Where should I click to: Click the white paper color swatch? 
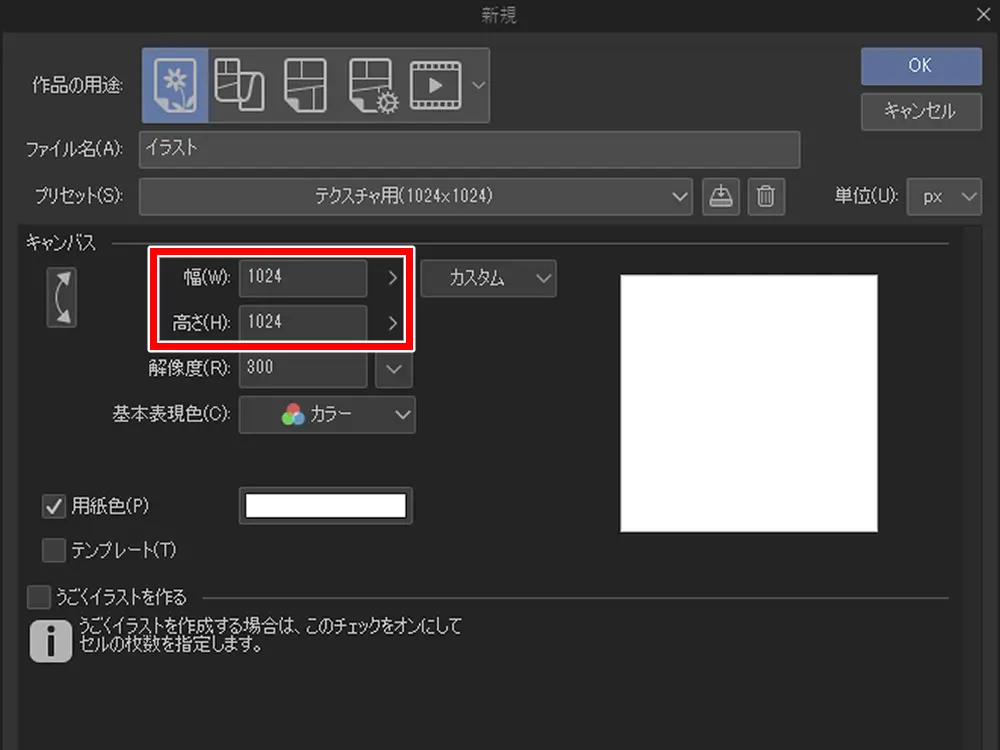tap(326, 506)
